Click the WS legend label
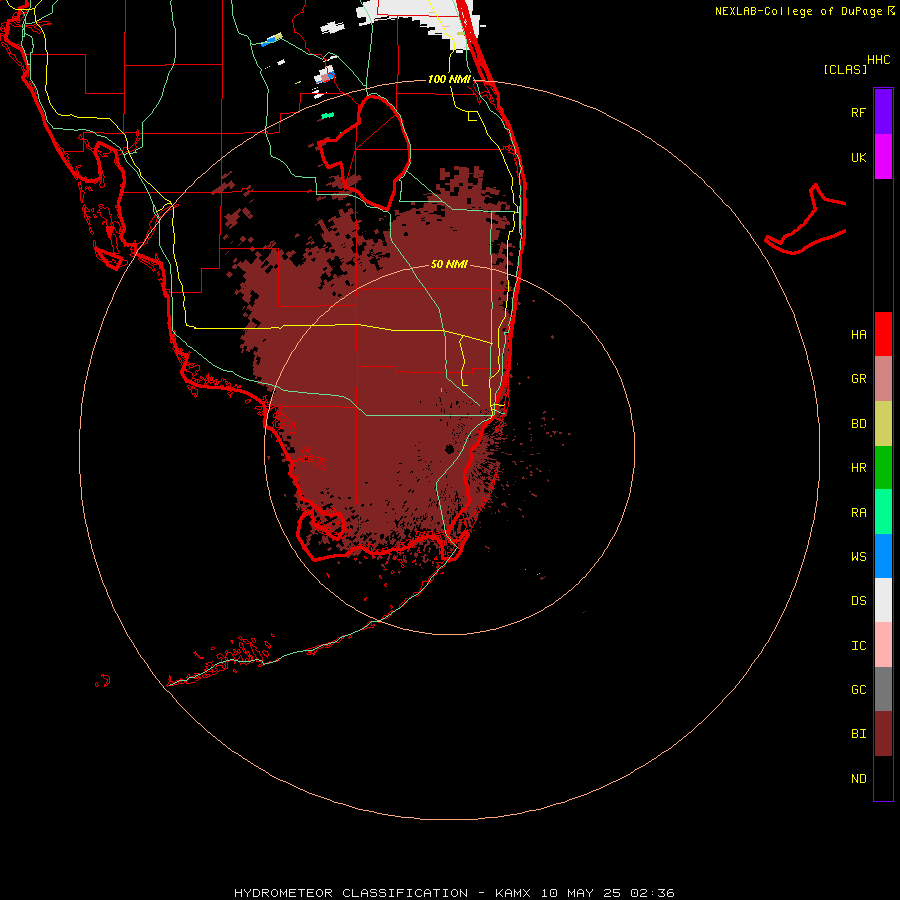The width and height of the screenshot is (900, 900). pyautogui.click(x=858, y=557)
